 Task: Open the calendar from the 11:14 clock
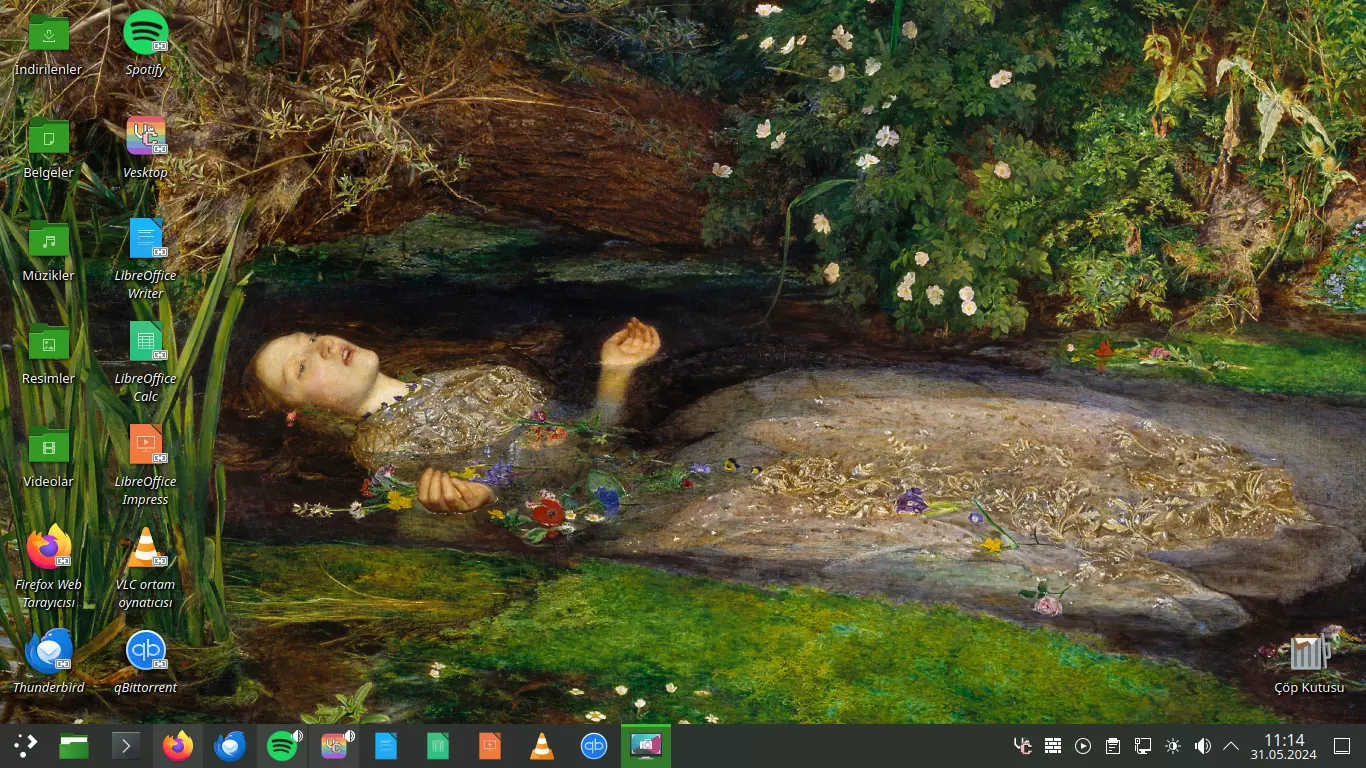[x=1284, y=746]
